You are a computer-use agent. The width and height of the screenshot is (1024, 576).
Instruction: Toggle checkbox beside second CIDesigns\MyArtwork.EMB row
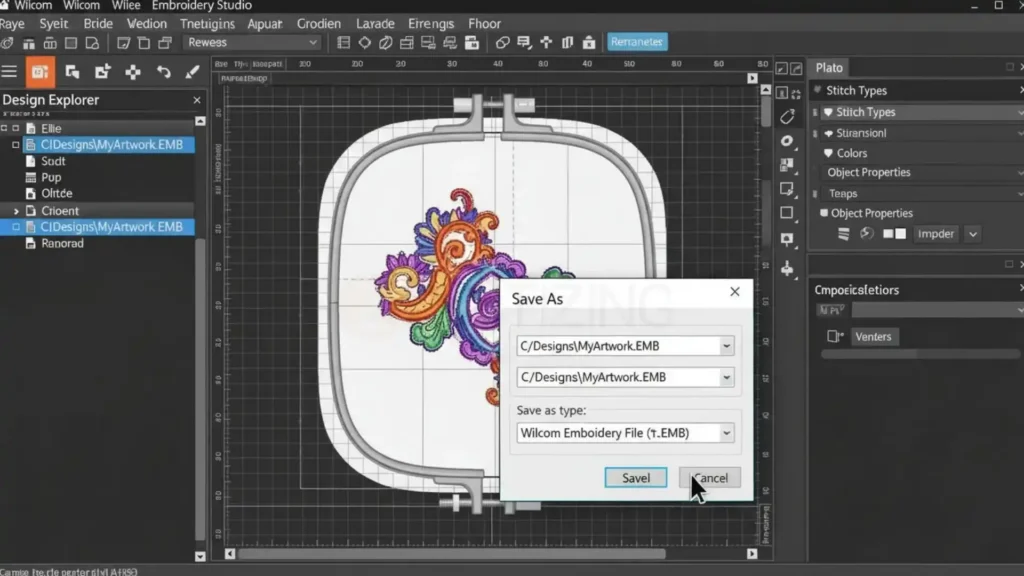pyautogui.click(x=16, y=227)
